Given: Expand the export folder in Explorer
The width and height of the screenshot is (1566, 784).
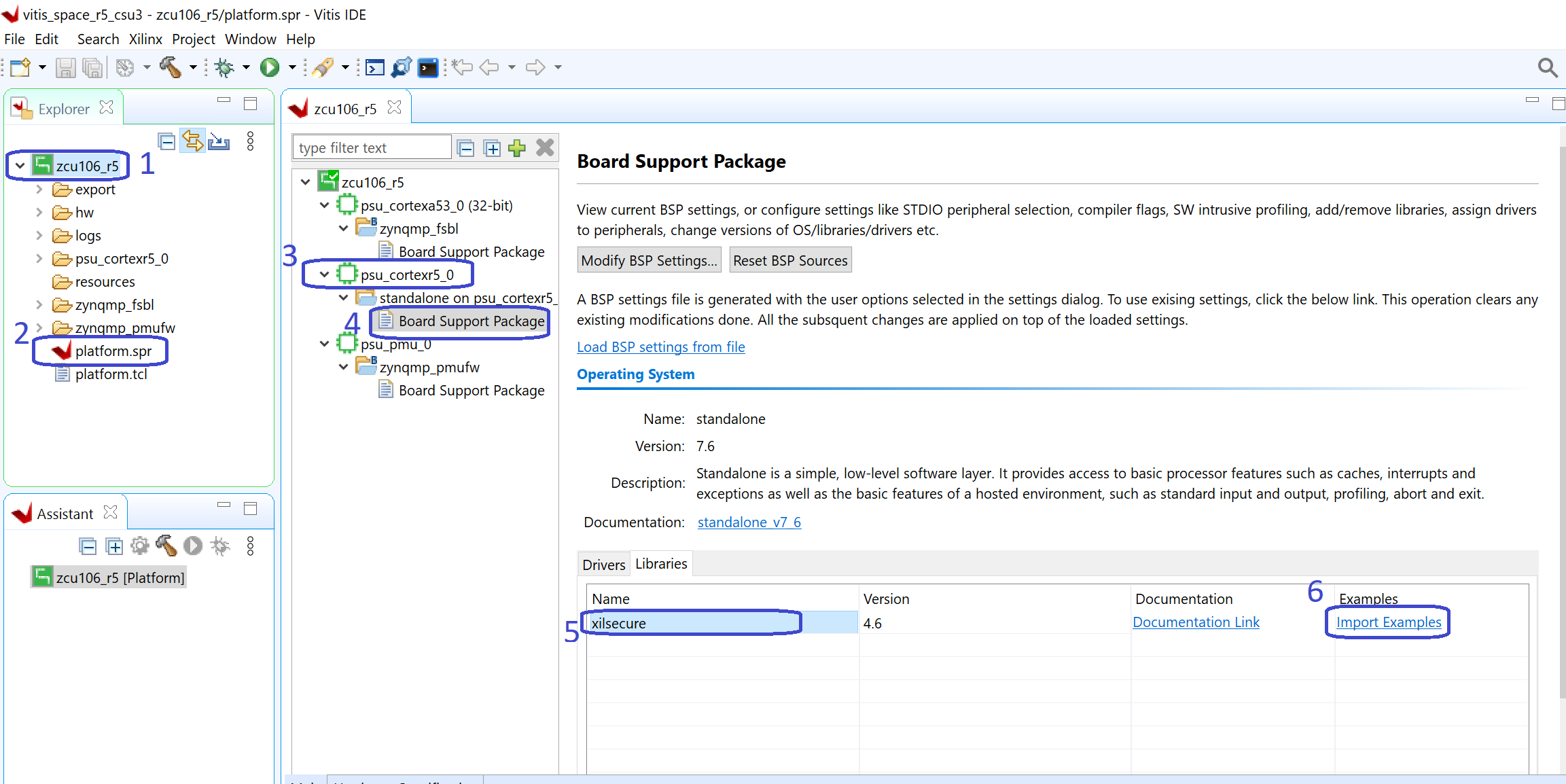Looking at the screenshot, I should (39, 190).
